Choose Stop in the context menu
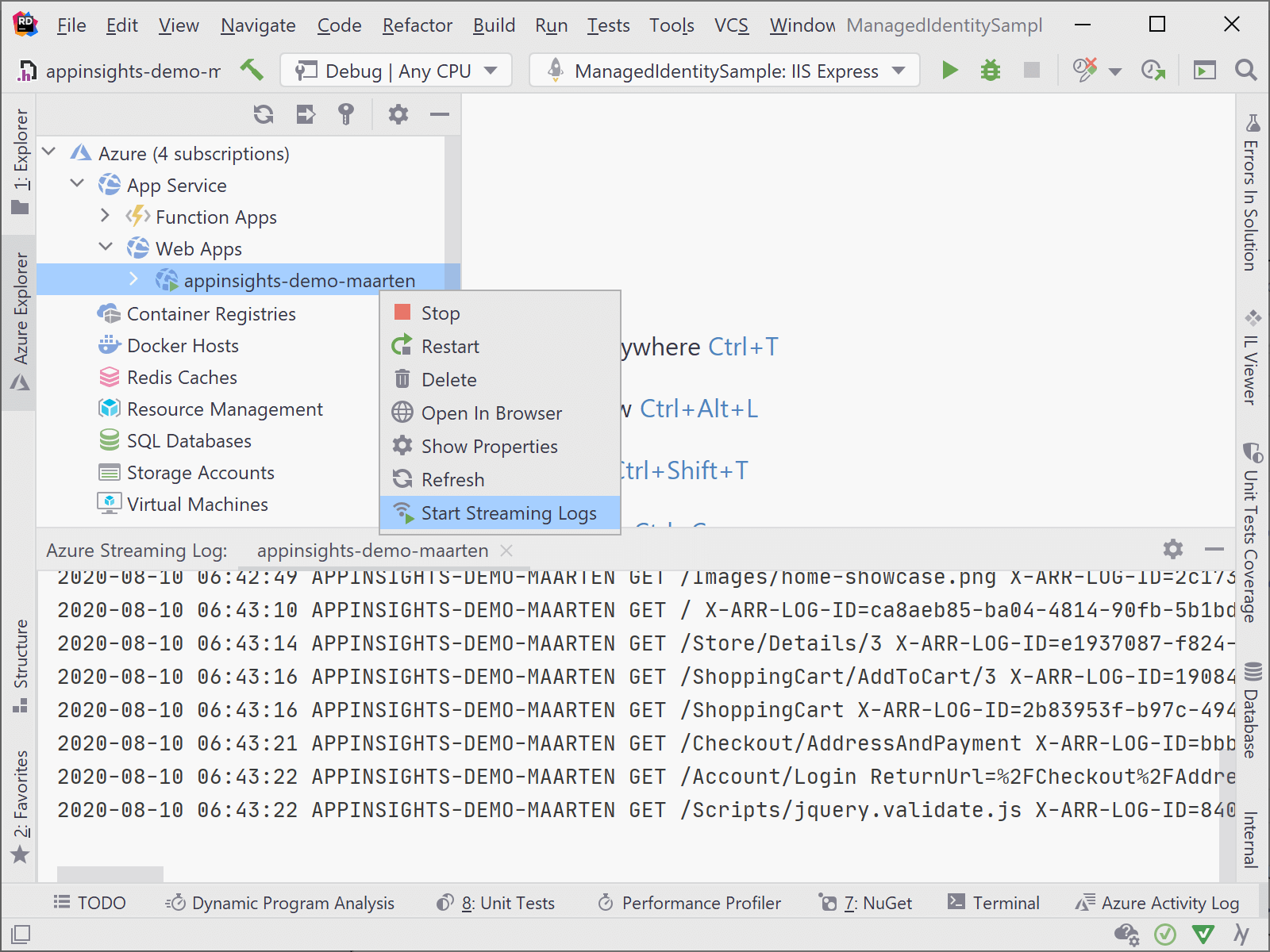1270x952 pixels. (x=500, y=313)
